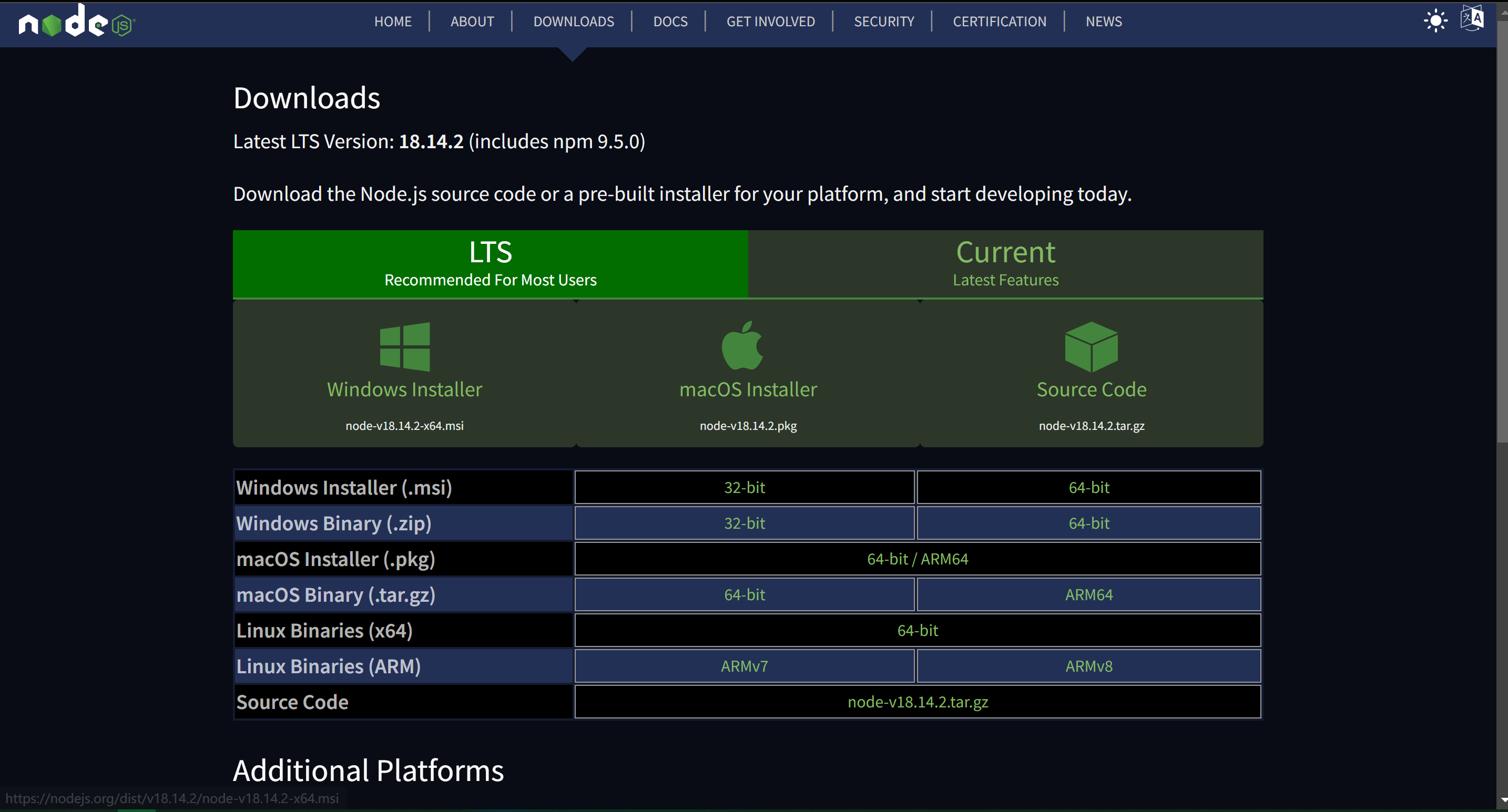Image resolution: width=1508 pixels, height=812 pixels.
Task: Click Windows Binary (.zip) 64-bit link
Action: (1089, 523)
